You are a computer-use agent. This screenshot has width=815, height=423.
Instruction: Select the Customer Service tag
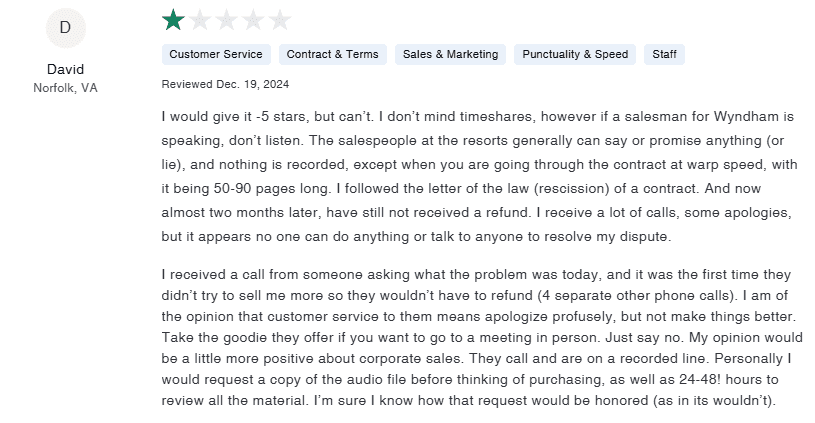tap(216, 54)
